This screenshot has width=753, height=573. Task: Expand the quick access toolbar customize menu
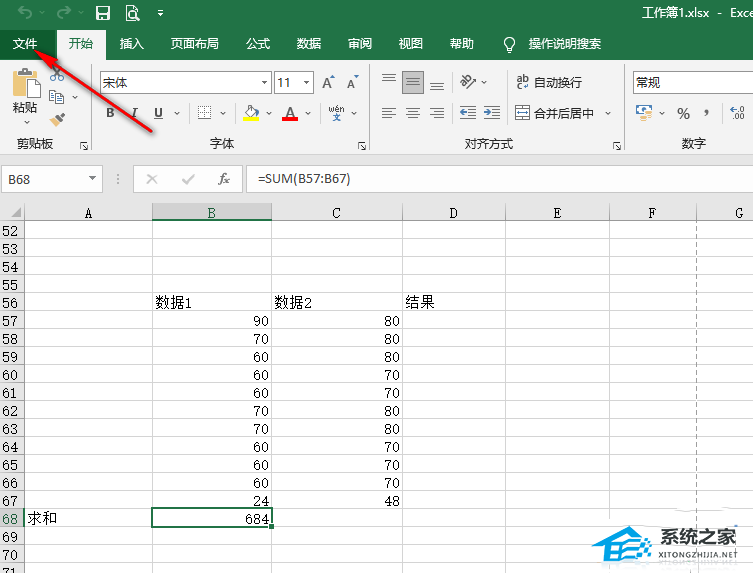click(x=160, y=13)
